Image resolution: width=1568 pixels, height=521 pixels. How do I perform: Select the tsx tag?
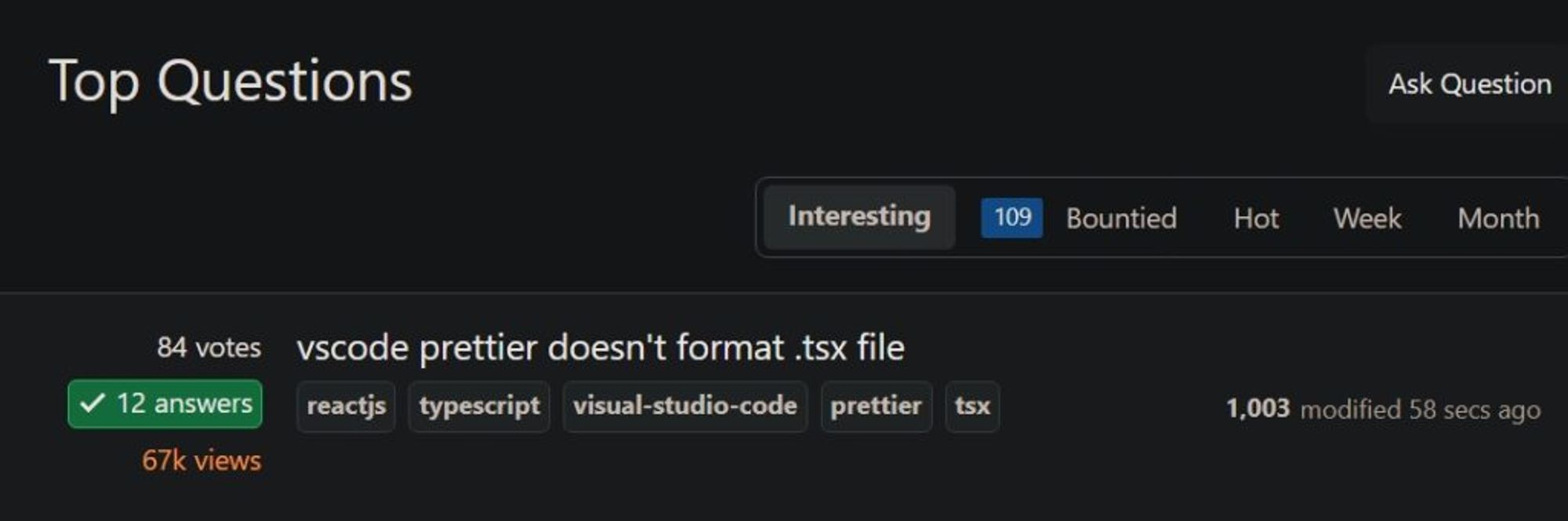click(972, 406)
